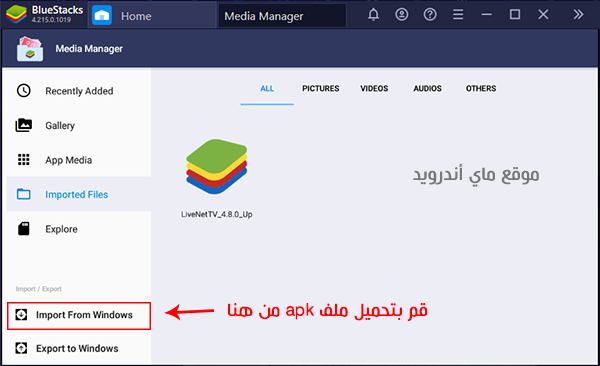The width and height of the screenshot is (600, 366).
Task: Maximize the BlueStacks window
Action: (x=515, y=15)
